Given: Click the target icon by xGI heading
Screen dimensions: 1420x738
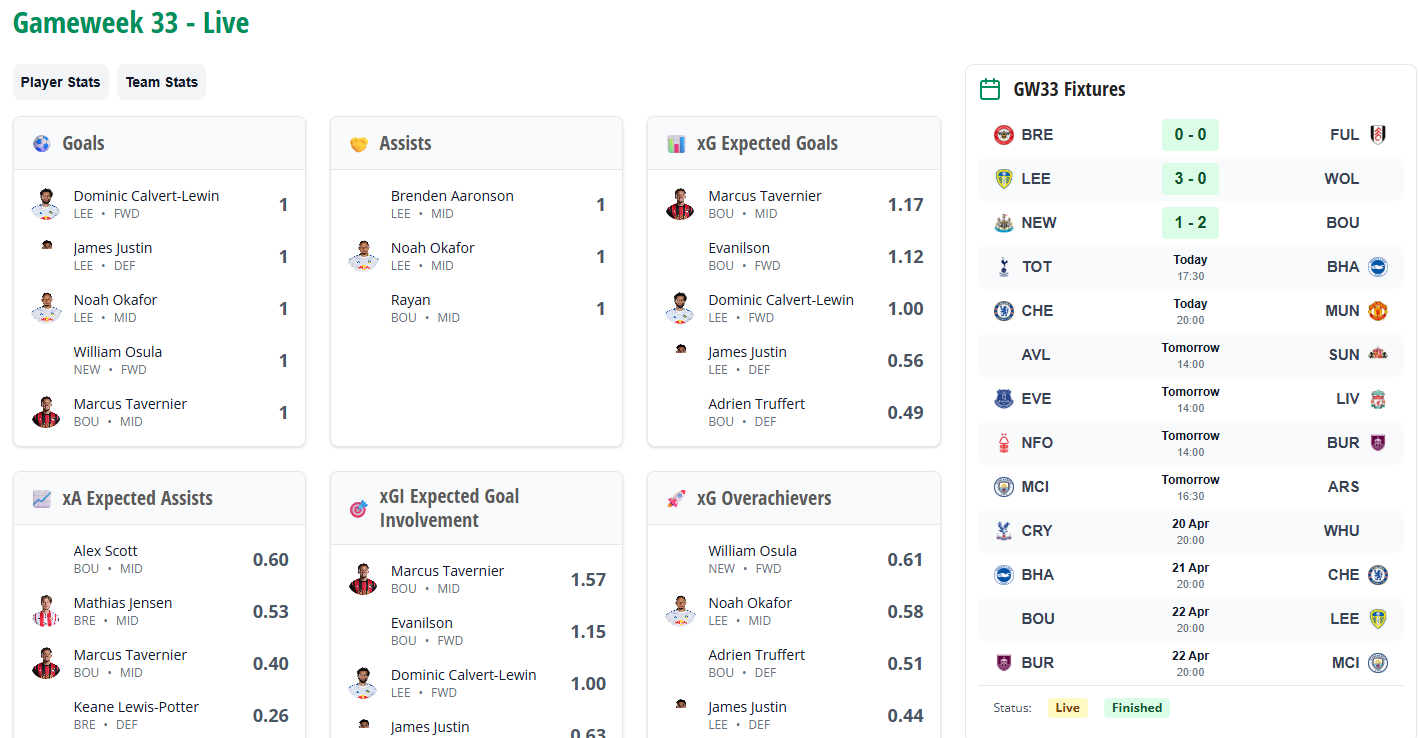Looking at the screenshot, I should [359, 509].
